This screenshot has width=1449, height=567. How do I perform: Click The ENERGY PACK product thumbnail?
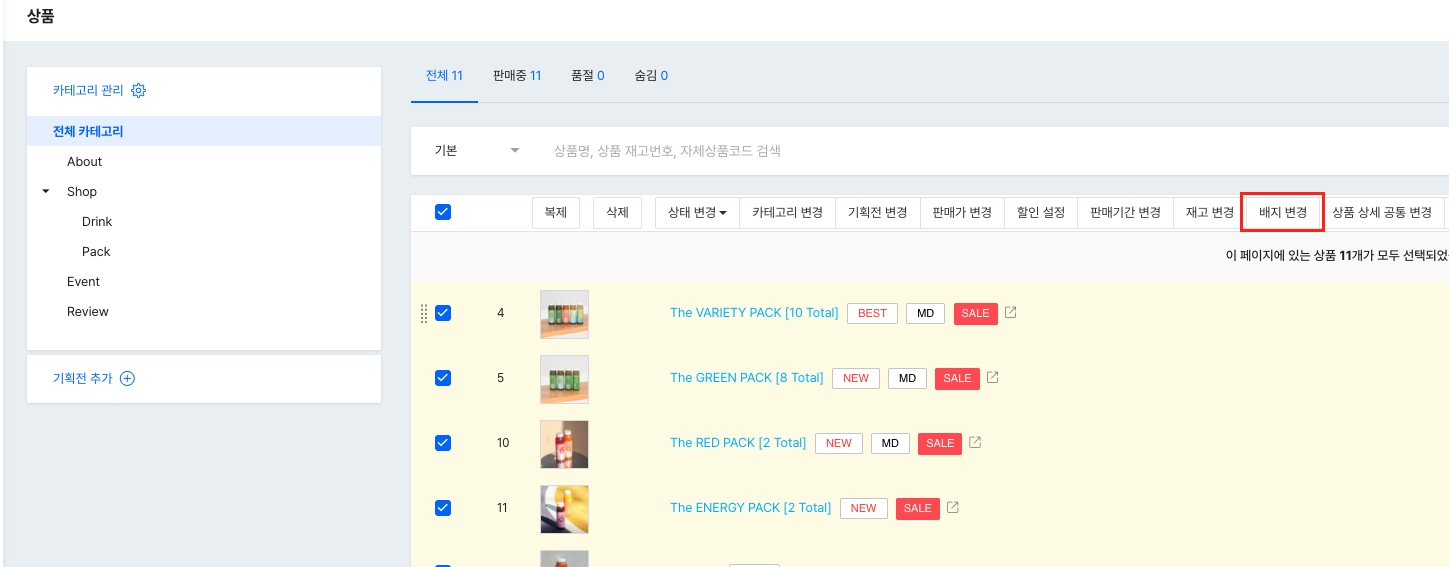pyautogui.click(x=564, y=509)
